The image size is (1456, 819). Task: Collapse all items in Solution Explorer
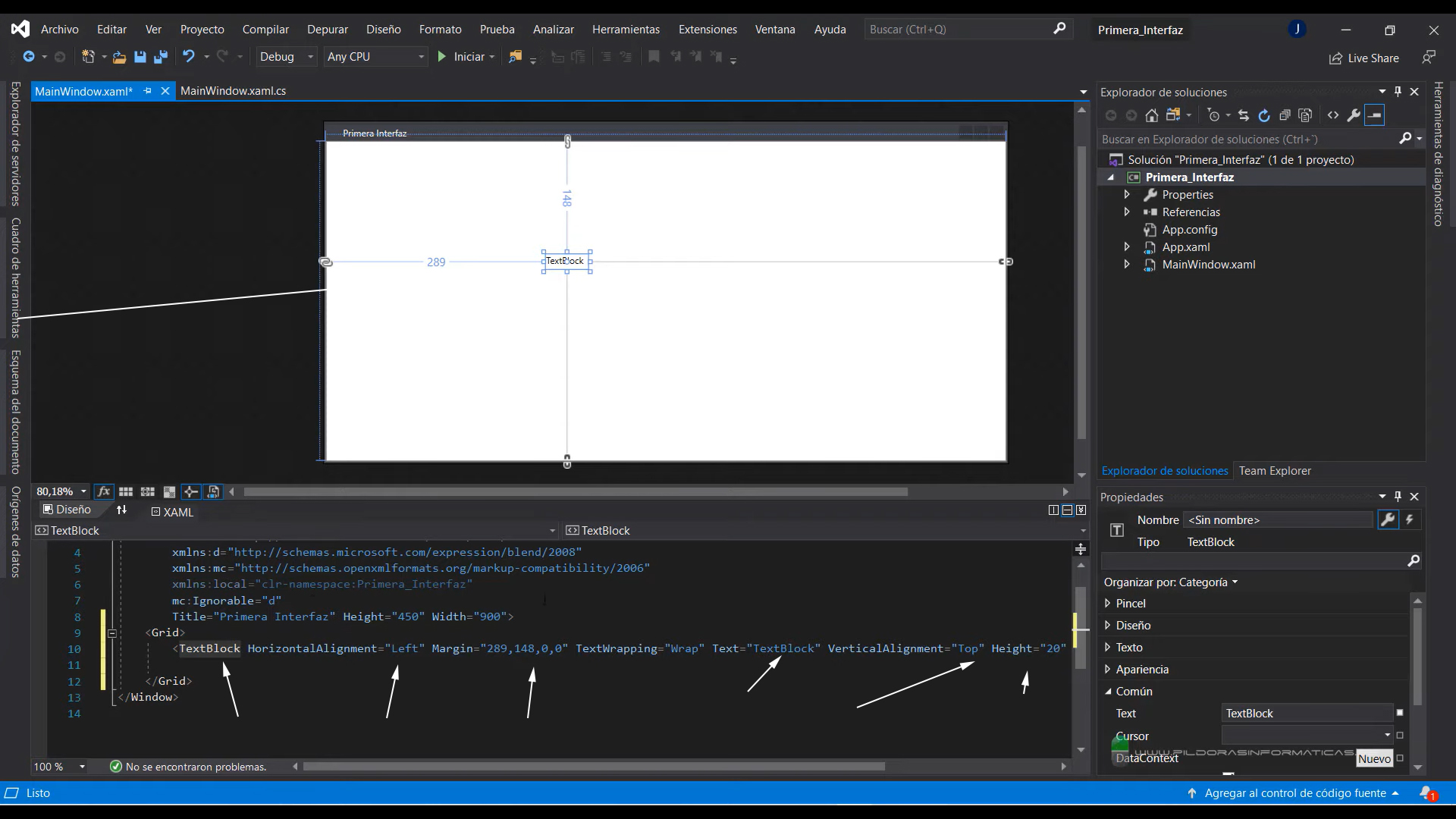click(1285, 115)
